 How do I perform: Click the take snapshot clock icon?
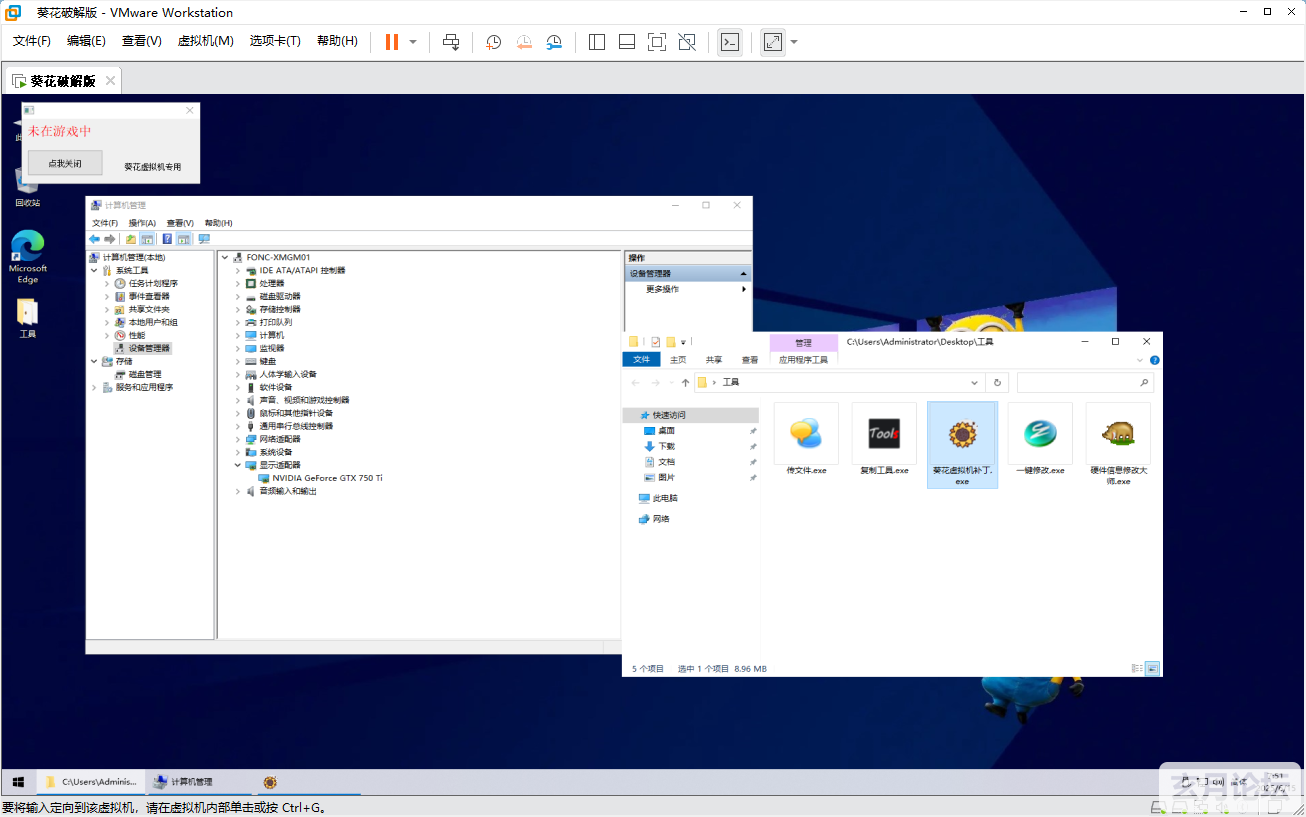[494, 42]
